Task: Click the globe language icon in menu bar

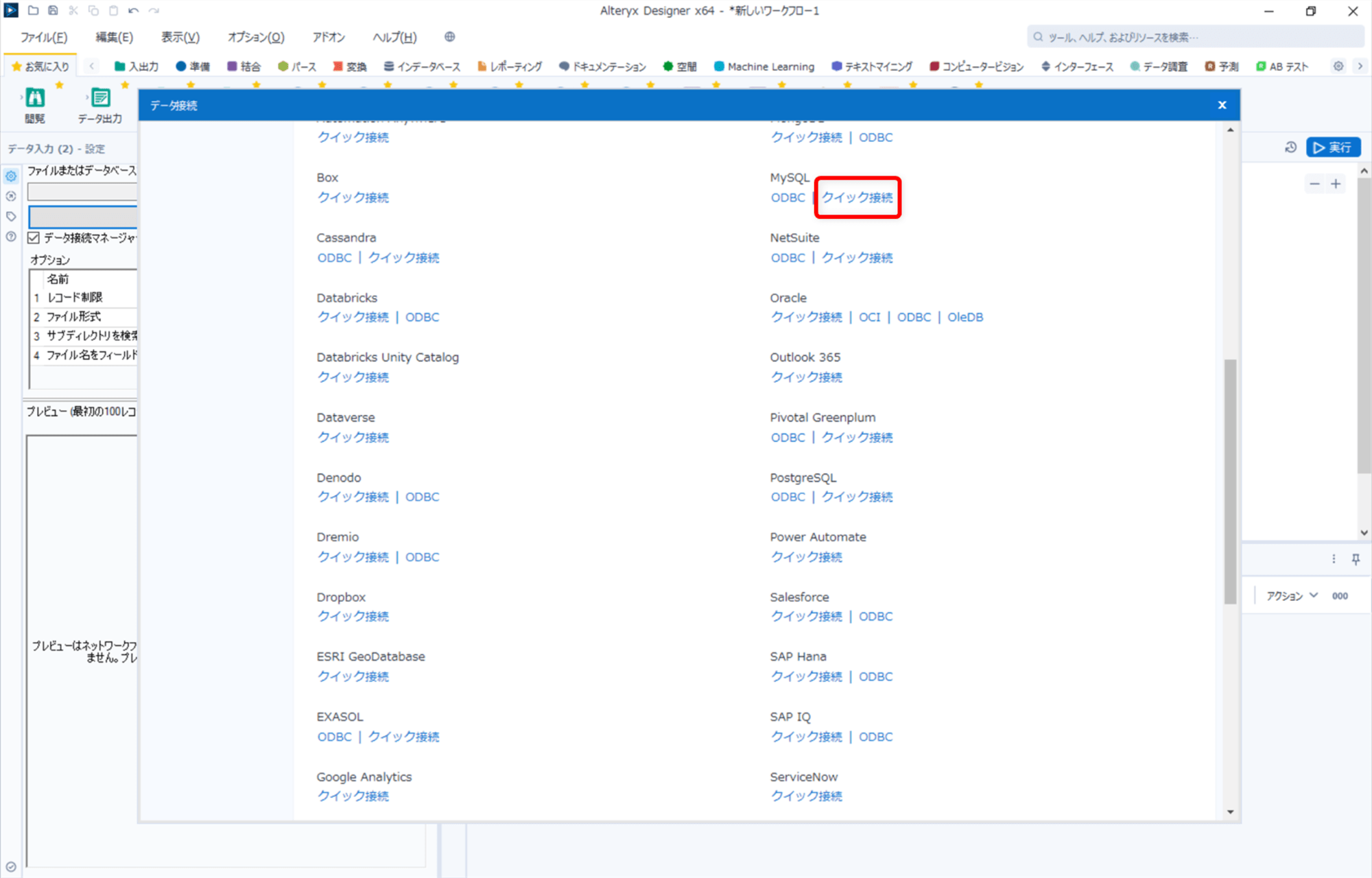Action: point(449,37)
